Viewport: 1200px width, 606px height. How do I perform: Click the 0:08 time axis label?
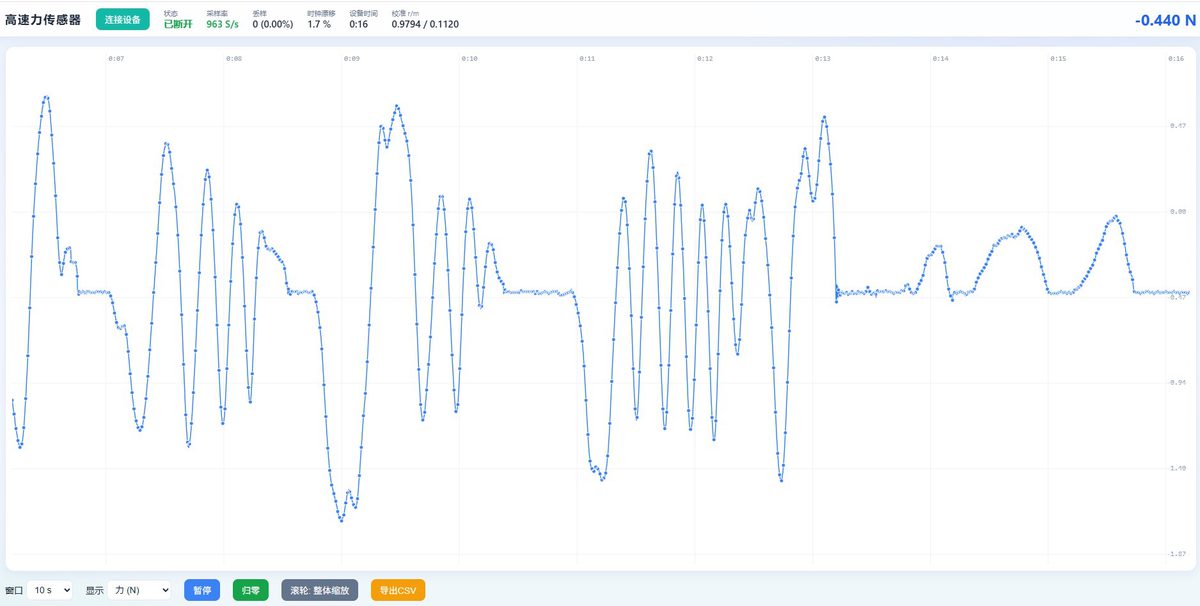[234, 59]
